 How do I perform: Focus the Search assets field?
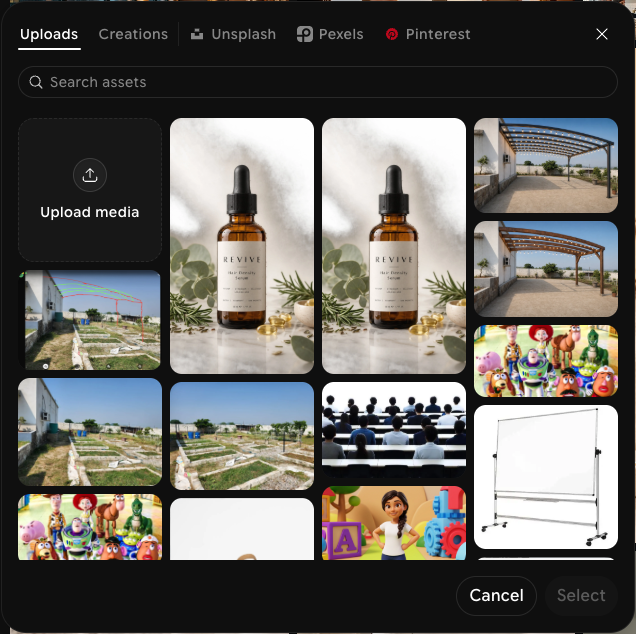(x=318, y=82)
